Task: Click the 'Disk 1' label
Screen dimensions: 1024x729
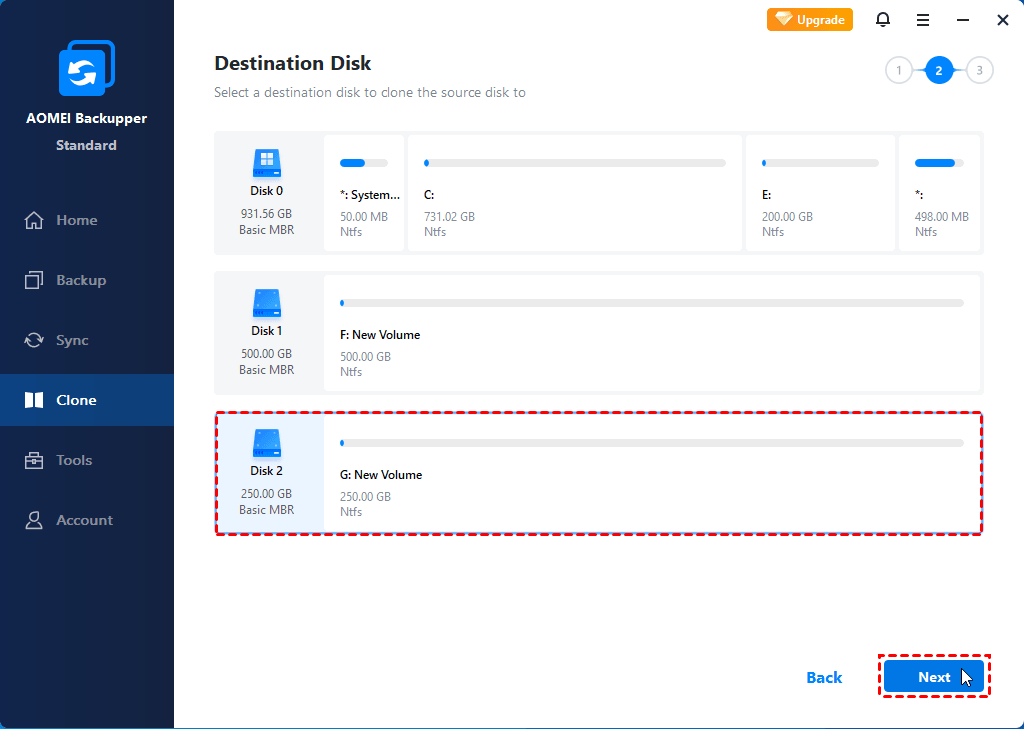Action: (x=266, y=331)
